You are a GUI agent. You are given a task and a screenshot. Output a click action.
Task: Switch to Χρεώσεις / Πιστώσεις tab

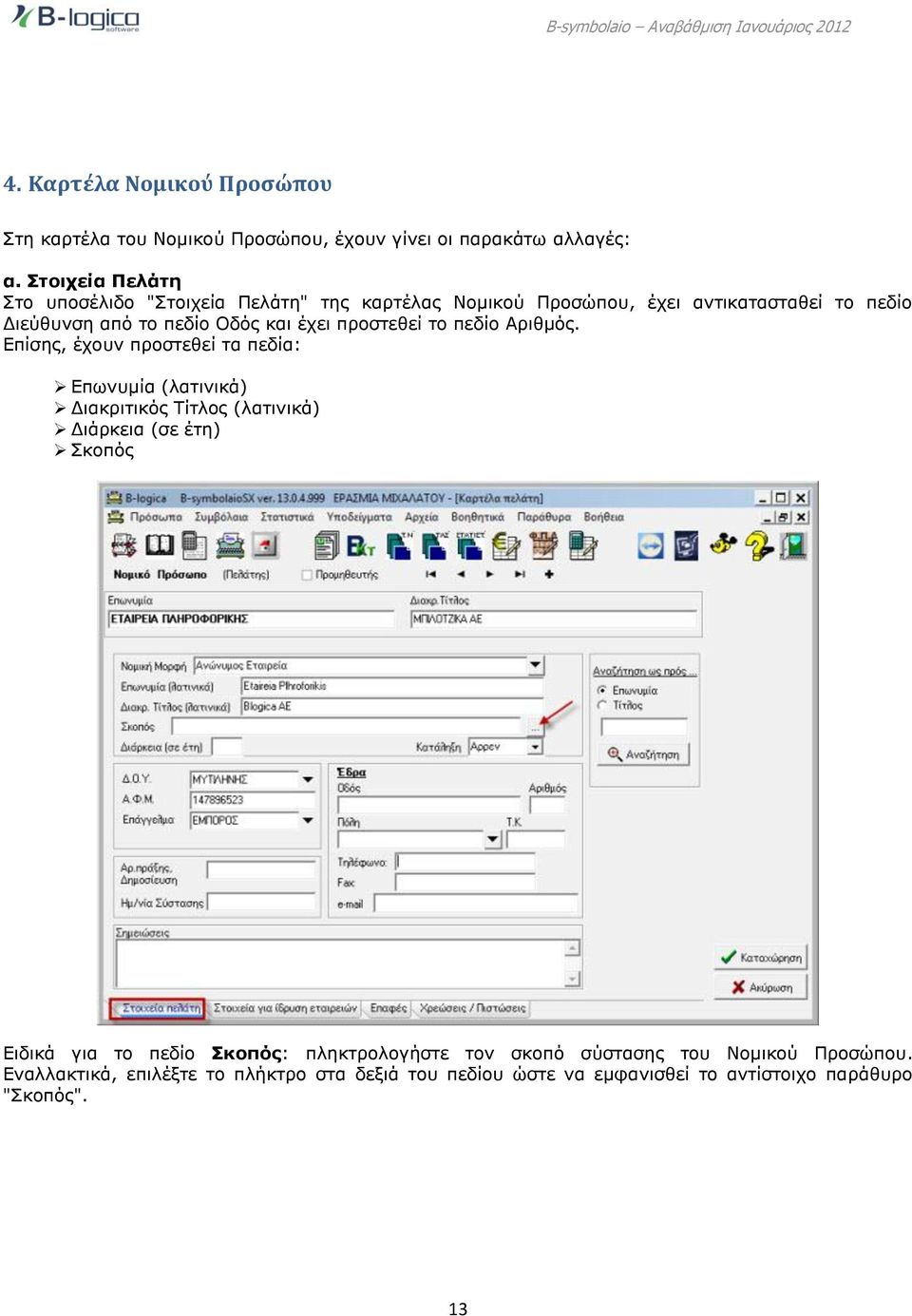[472, 1008]
